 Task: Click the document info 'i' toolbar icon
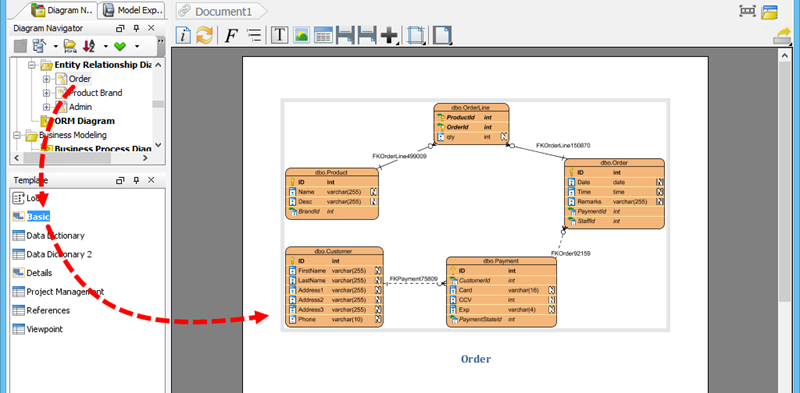[184, 36]
